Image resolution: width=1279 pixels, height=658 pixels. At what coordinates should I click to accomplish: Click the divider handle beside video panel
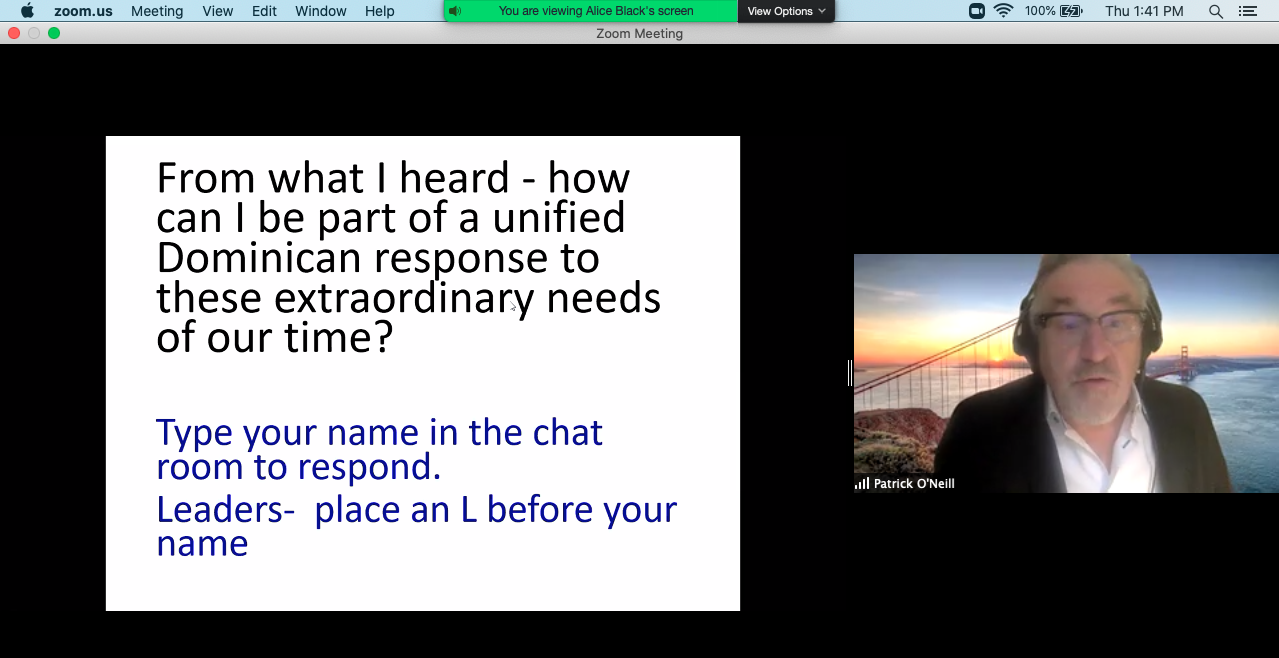point(850,373)
